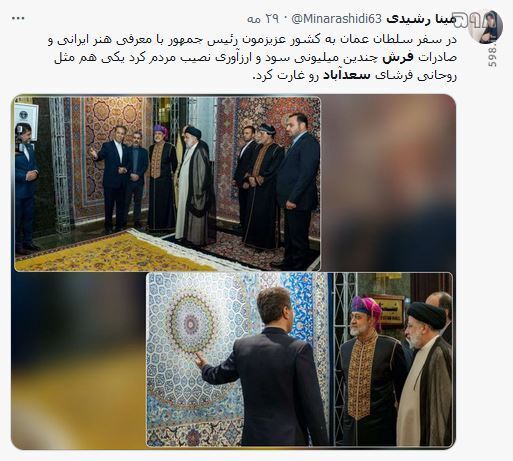Image resolution: width=513 pixels, height=461 pixels.
Task: Click the tweet's first text line
Action: 252,40
